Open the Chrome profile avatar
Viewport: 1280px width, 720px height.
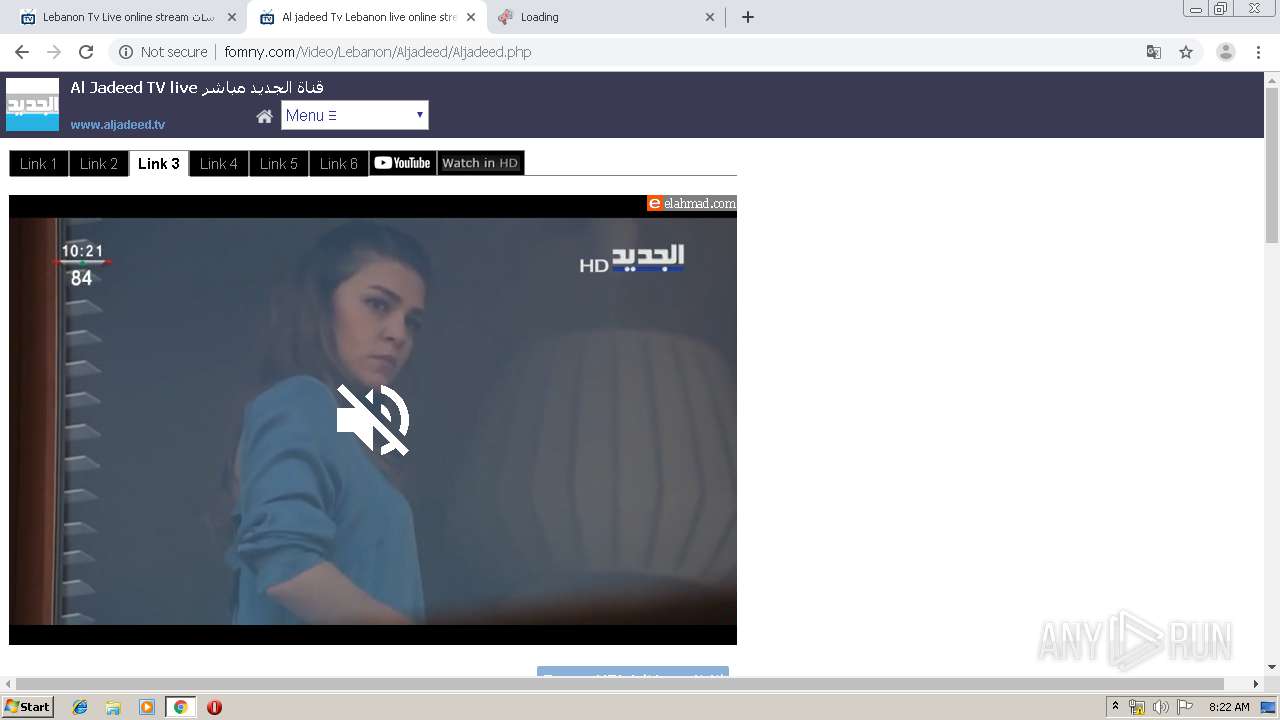coord(1226,52)
